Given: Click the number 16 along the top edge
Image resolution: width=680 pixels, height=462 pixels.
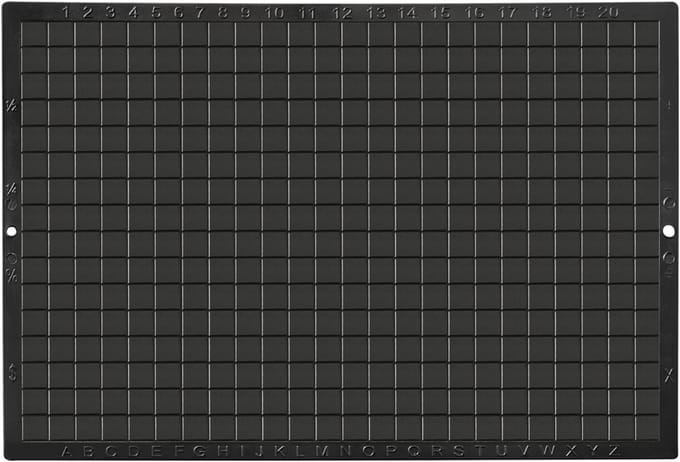Looking at the screenshot, I should pos(474,13).
